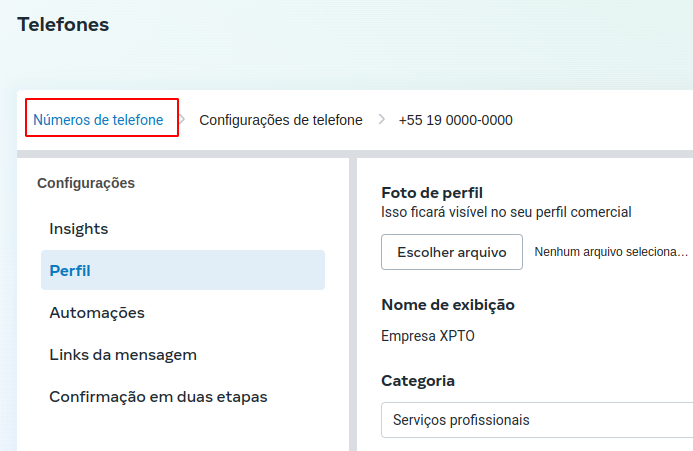
Task: Click chevron before the phone number breadcrumb
Action: click(x=382, y=119)
